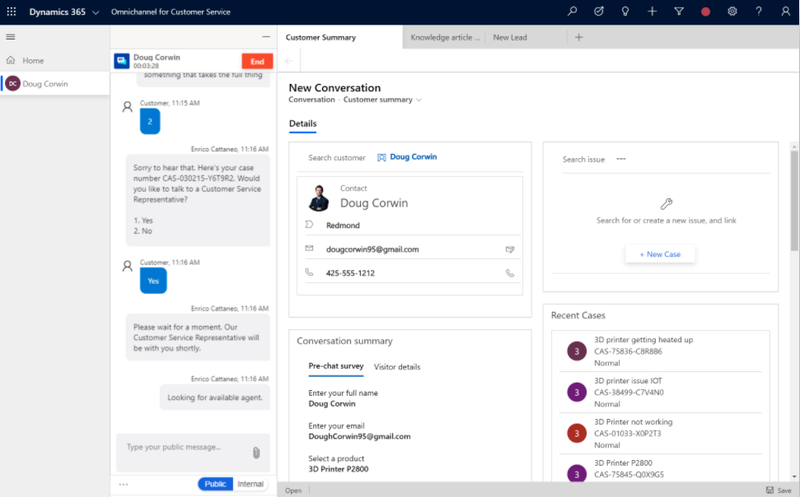Minimize the chat communication panel
The width and height of the screenshot is (800, 497).
pos(266,37)
